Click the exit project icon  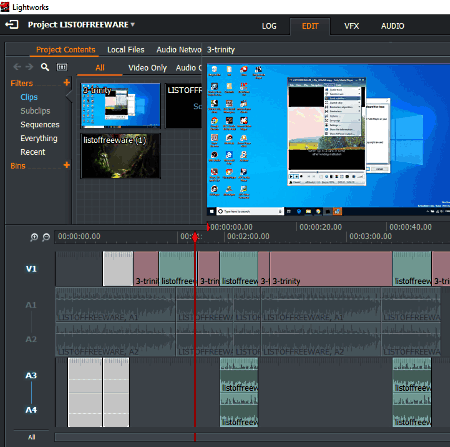(x=12, y=25)
